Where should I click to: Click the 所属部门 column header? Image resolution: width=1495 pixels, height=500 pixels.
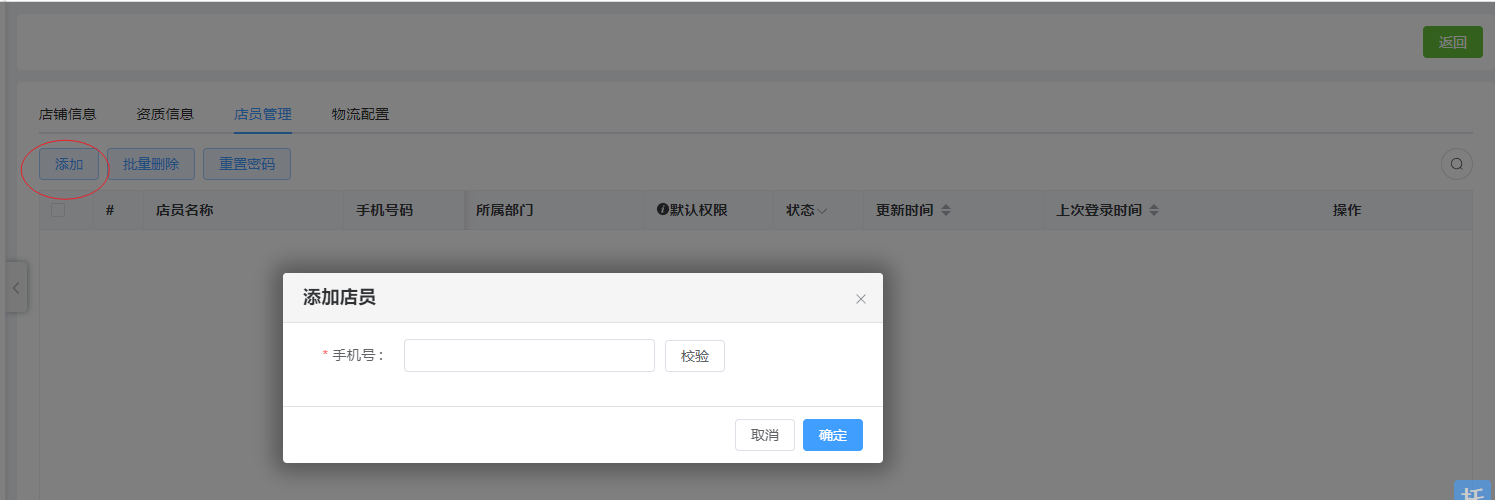pos(505,210)
